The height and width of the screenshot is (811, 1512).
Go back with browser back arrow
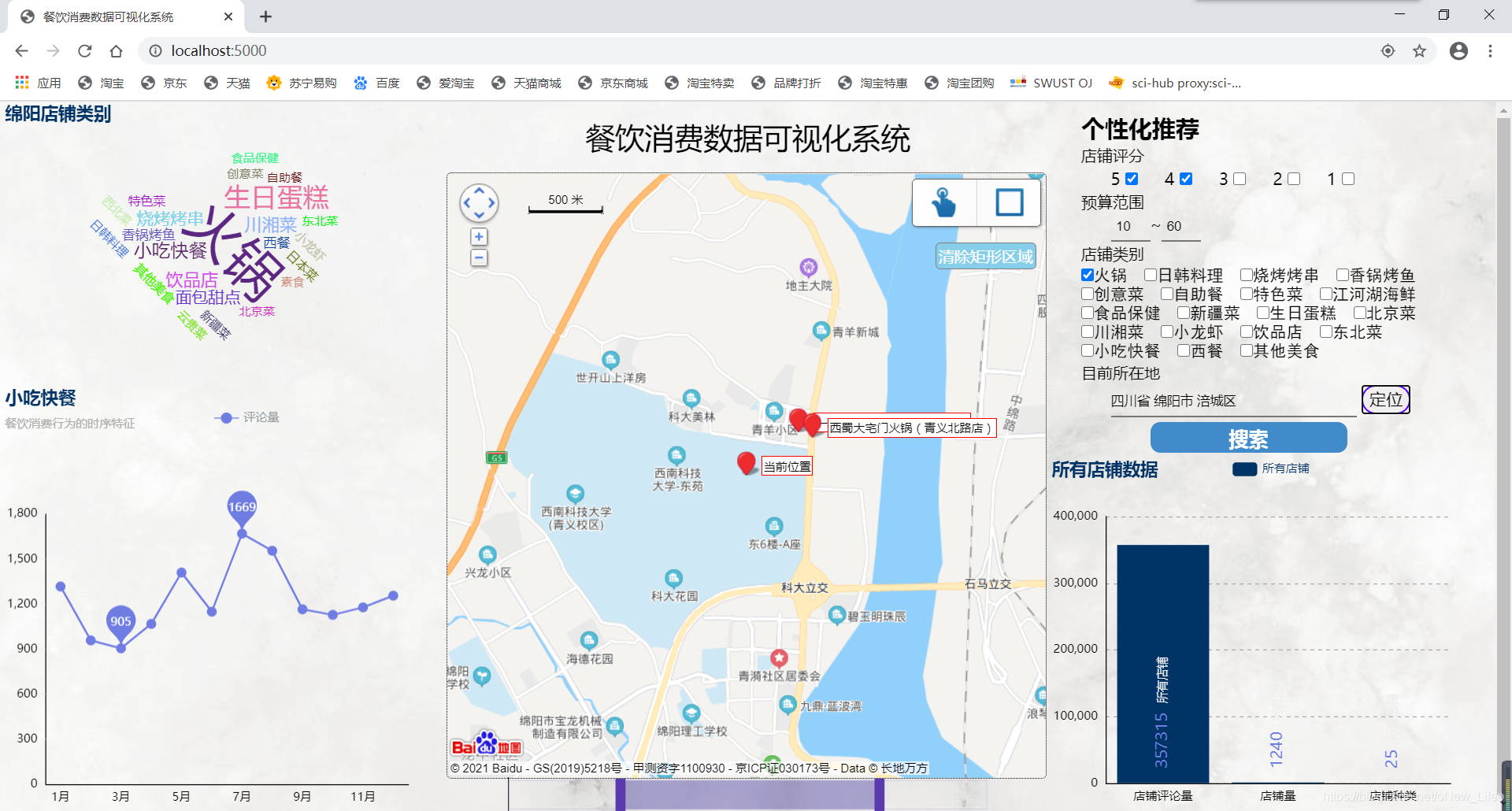click(21, 51)
